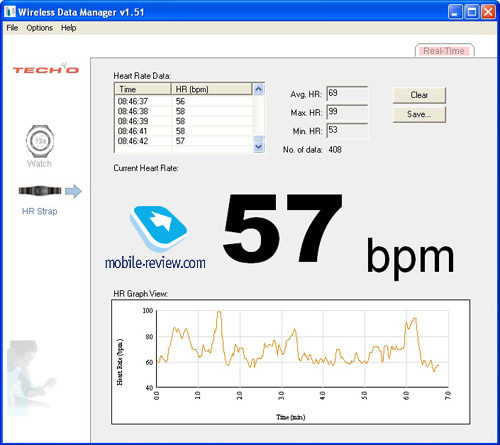Viewport: 500px width, 445px height.
Task: Click the Avg. HR field
Action: [347, 93]
